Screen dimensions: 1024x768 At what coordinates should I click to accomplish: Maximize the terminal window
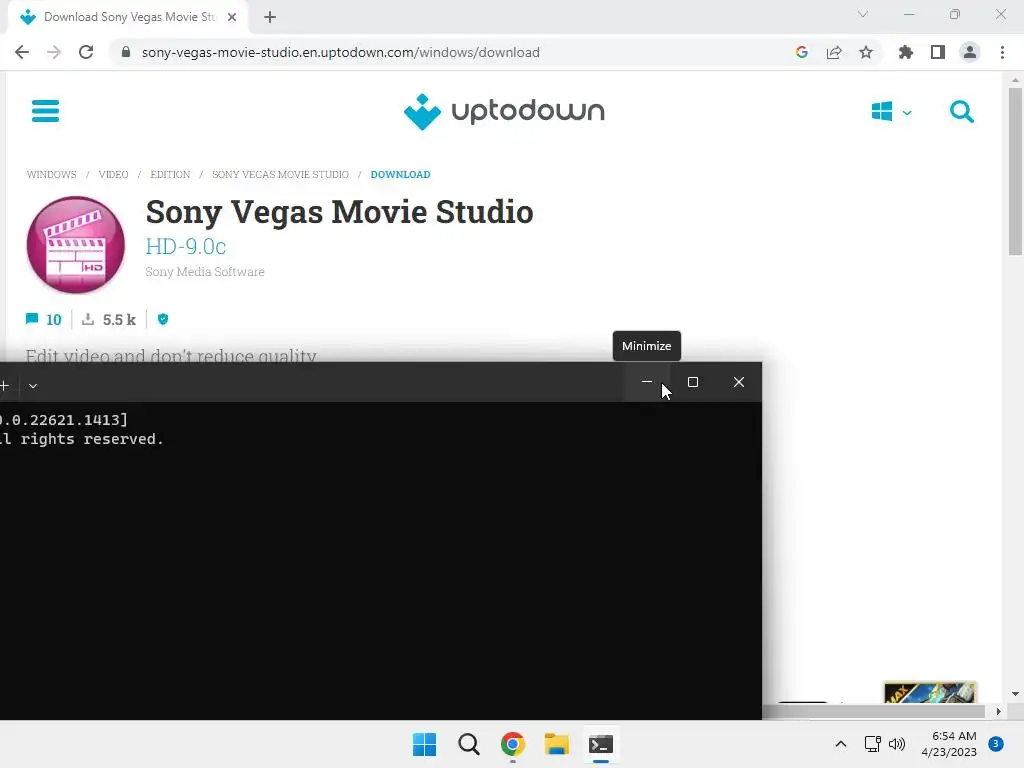(693, 382)
